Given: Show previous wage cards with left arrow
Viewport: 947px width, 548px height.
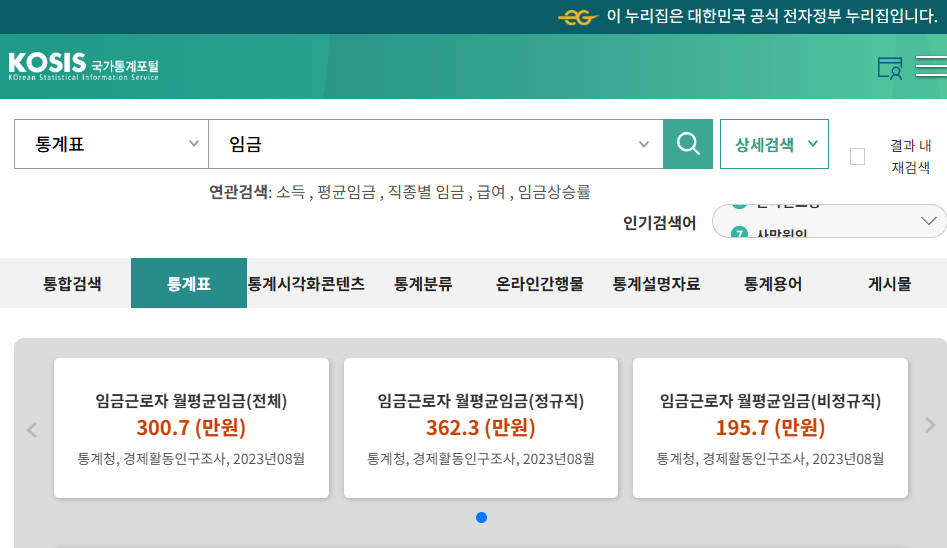Looking at the screenshot, I should [x=32, y=430].
